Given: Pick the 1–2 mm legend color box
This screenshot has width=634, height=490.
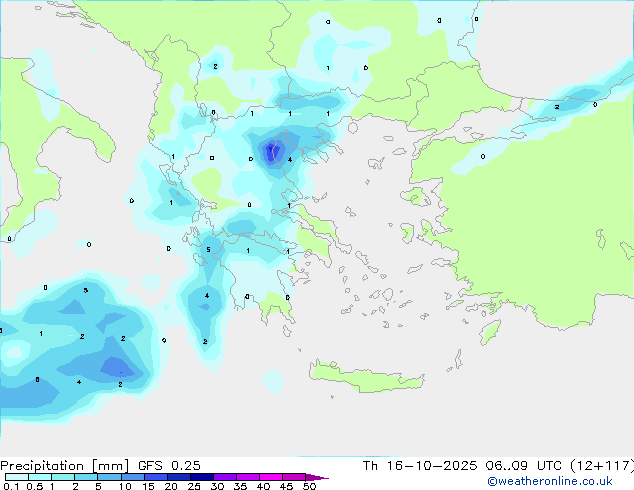Looking at the screenshot, I should coord(63,477).
